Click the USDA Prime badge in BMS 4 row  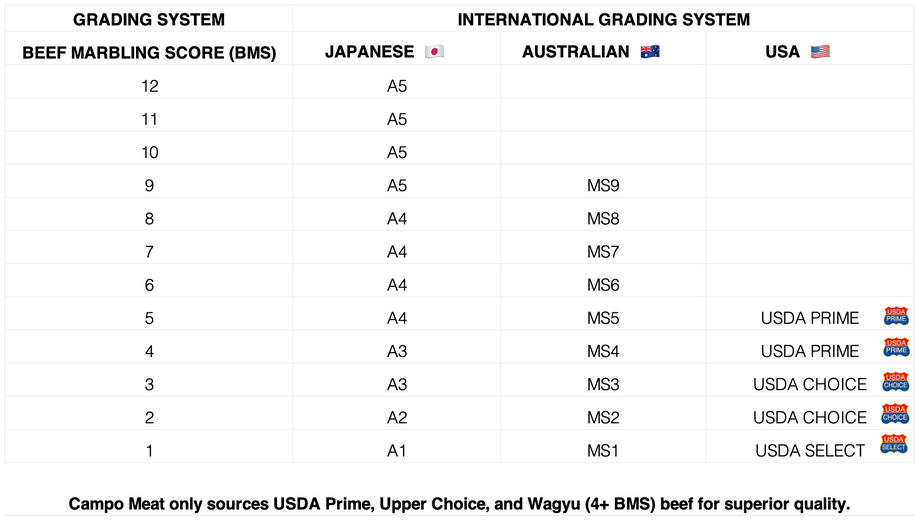[896, 347]
